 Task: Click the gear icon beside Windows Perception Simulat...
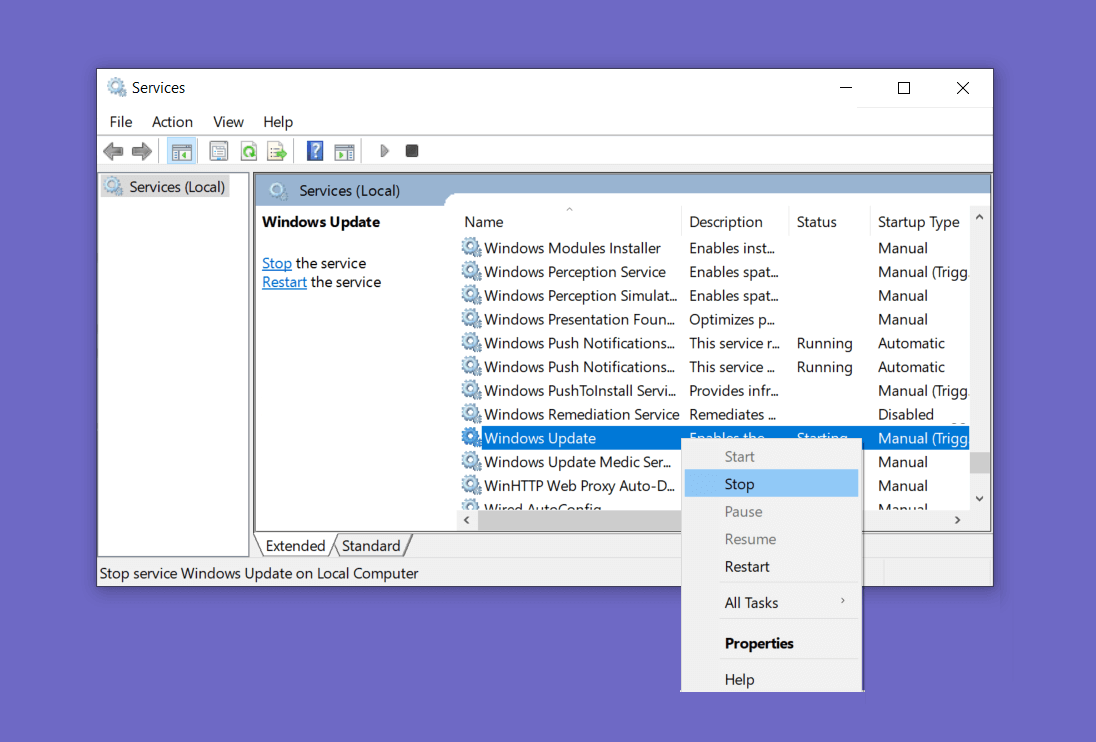[x=472, y=295]
